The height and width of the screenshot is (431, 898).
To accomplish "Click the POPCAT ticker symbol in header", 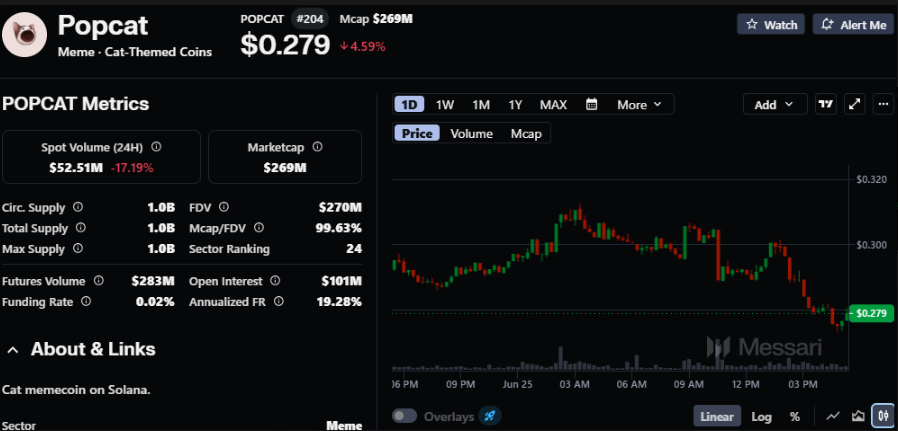I will (x=262, y=19).
